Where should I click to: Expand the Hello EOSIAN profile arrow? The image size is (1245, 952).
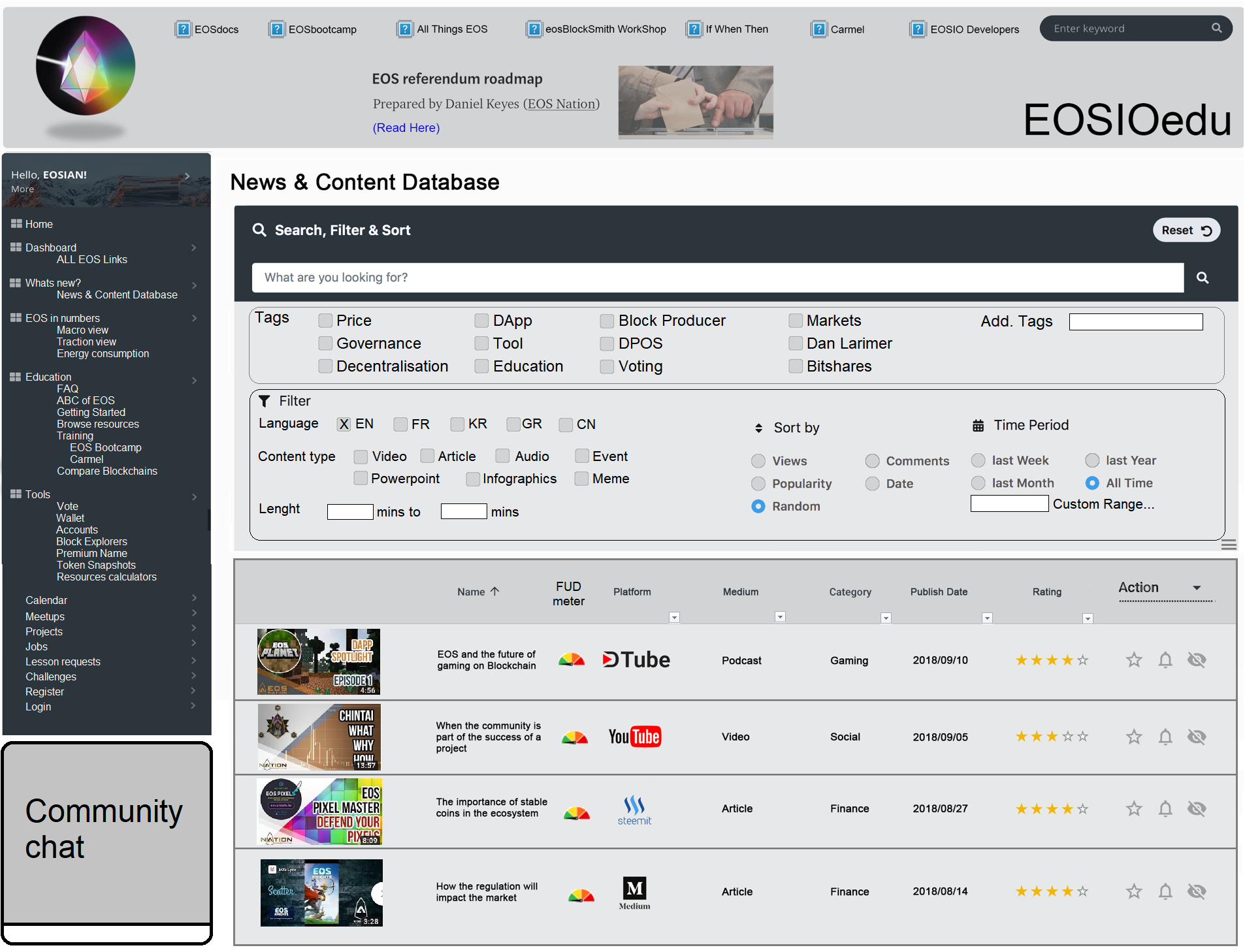click(187, 176)
